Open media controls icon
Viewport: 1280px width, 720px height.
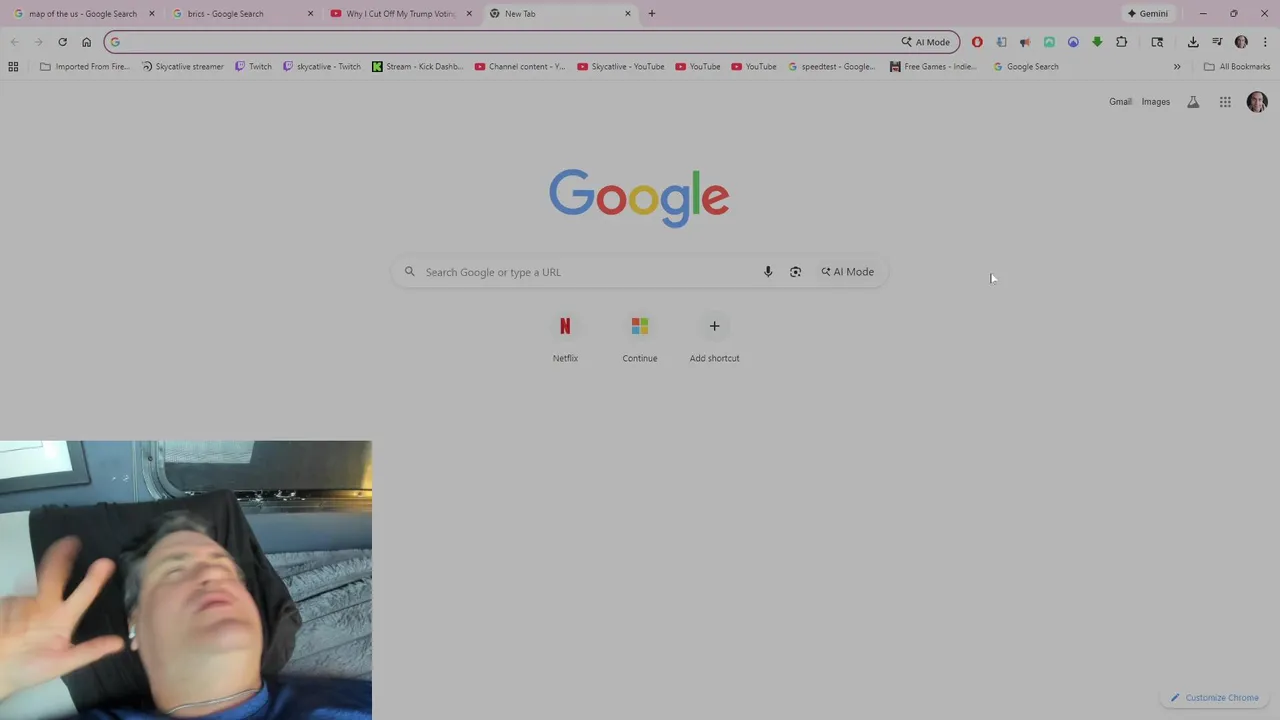(x=1217, y=42)
